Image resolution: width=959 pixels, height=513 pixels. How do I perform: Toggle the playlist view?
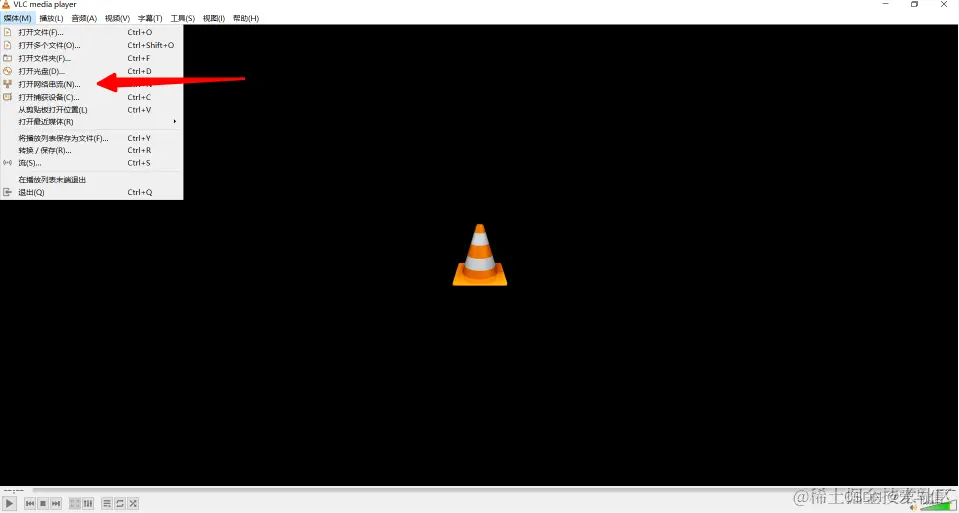[107, 504]
